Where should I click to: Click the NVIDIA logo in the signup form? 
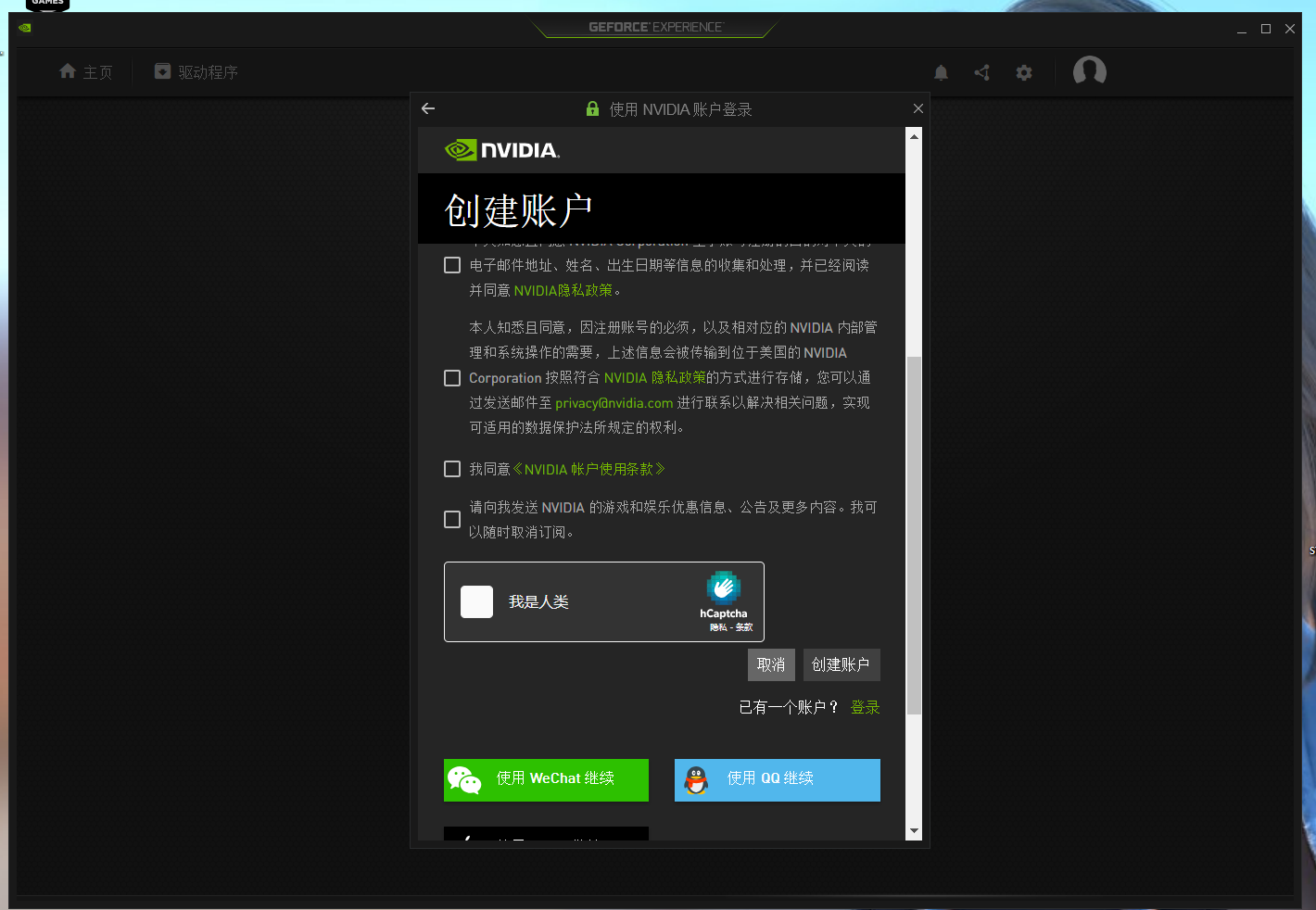(x=501, y=149)
